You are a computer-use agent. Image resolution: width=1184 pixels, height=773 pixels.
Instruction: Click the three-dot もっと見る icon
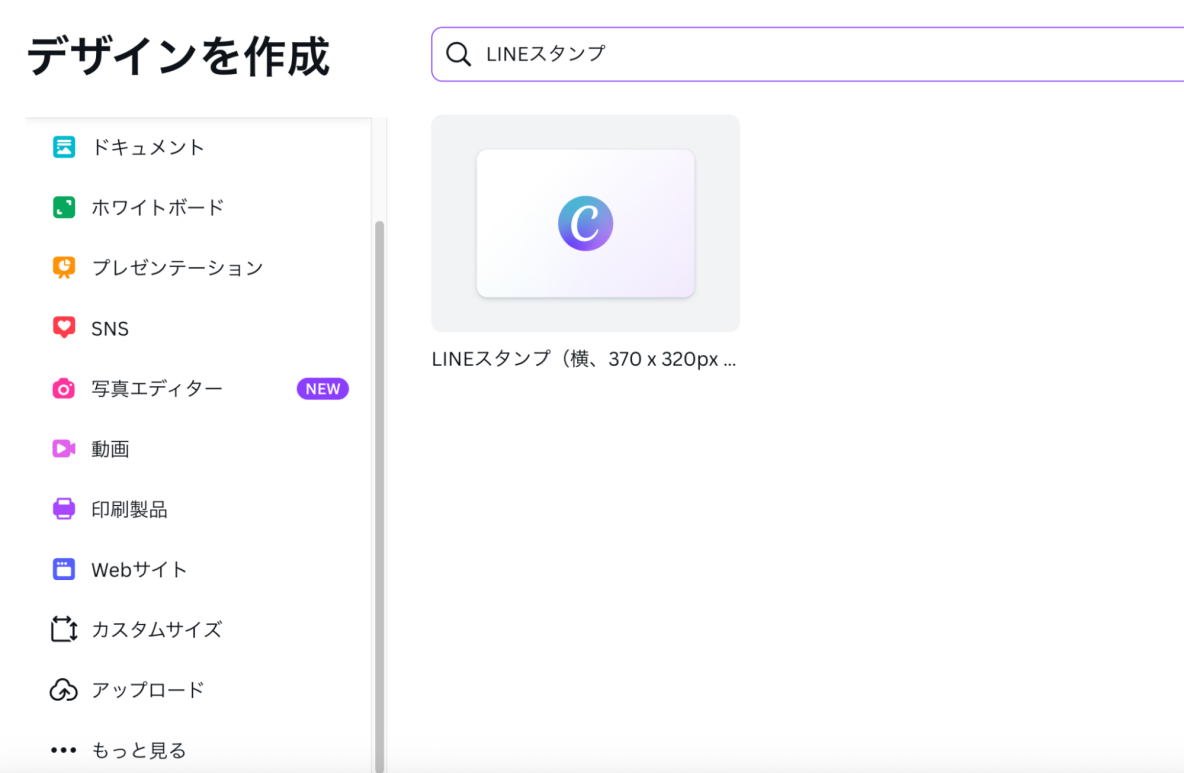pyautogui.click(x=64, y=750)
